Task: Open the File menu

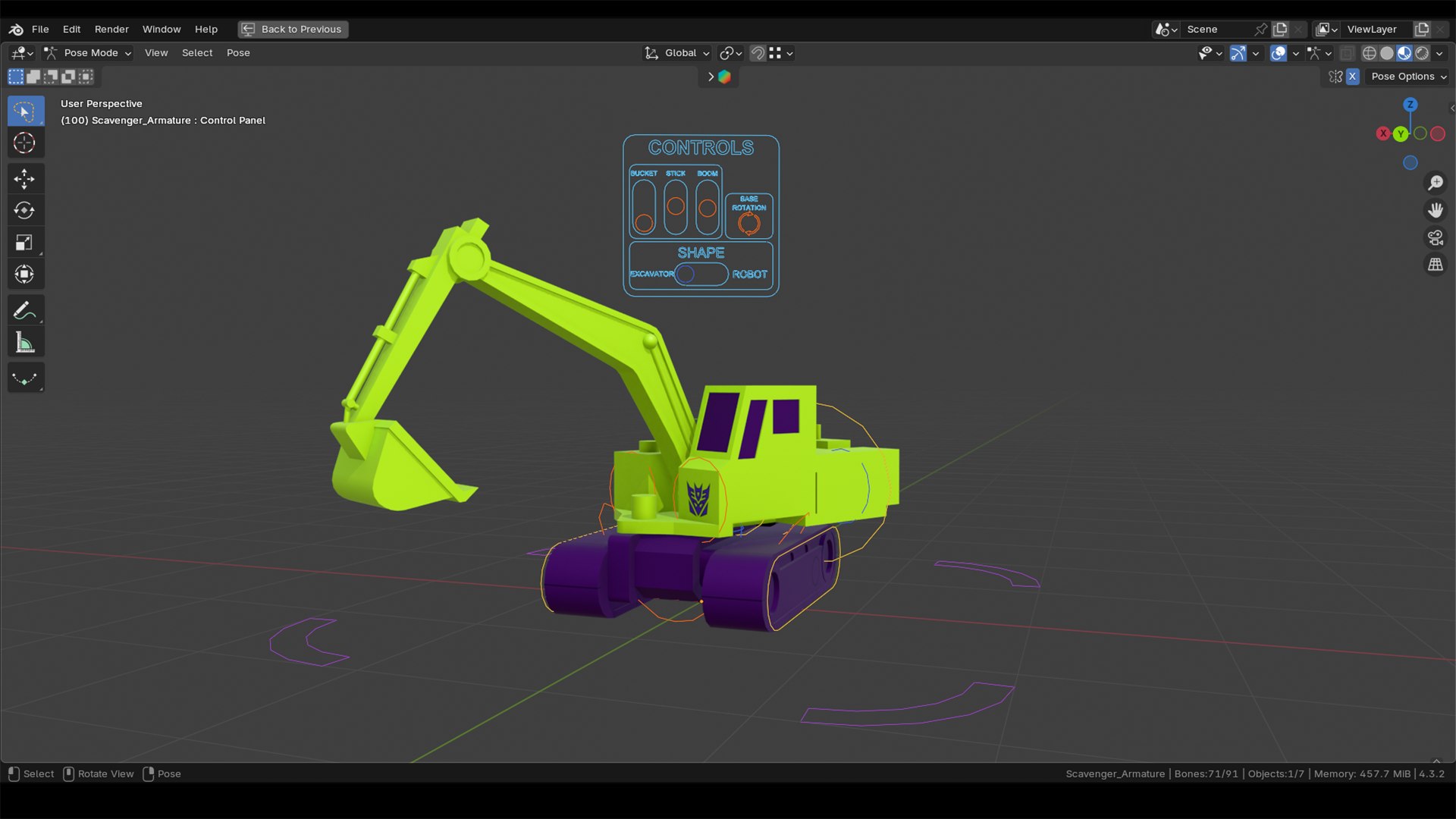Action: click(40, 30)
